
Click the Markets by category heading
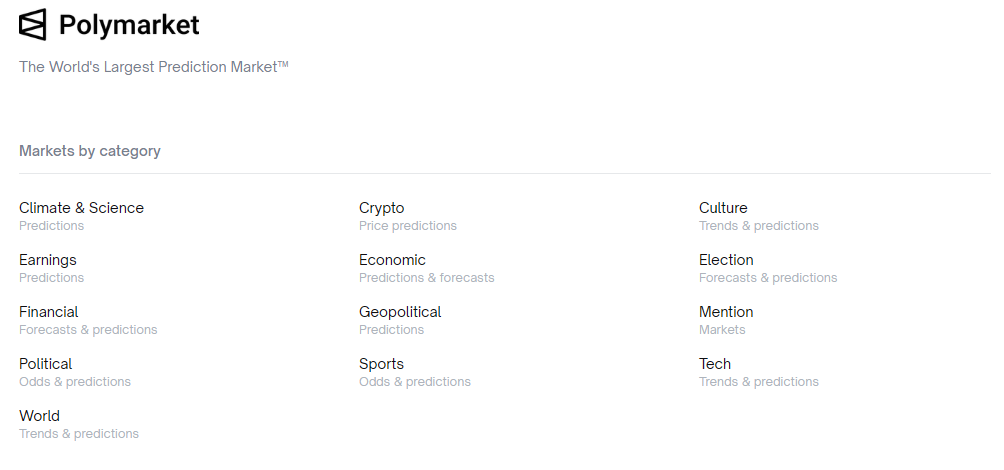click(x=90, y=151)
